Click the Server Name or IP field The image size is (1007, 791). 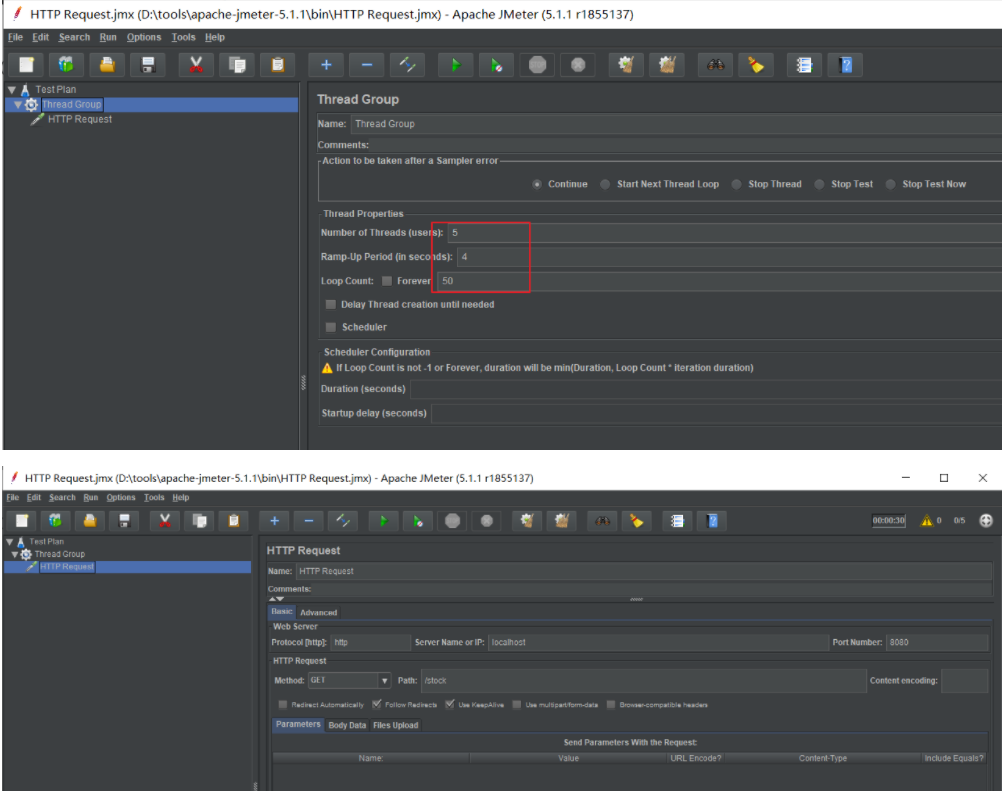[658, 642]
